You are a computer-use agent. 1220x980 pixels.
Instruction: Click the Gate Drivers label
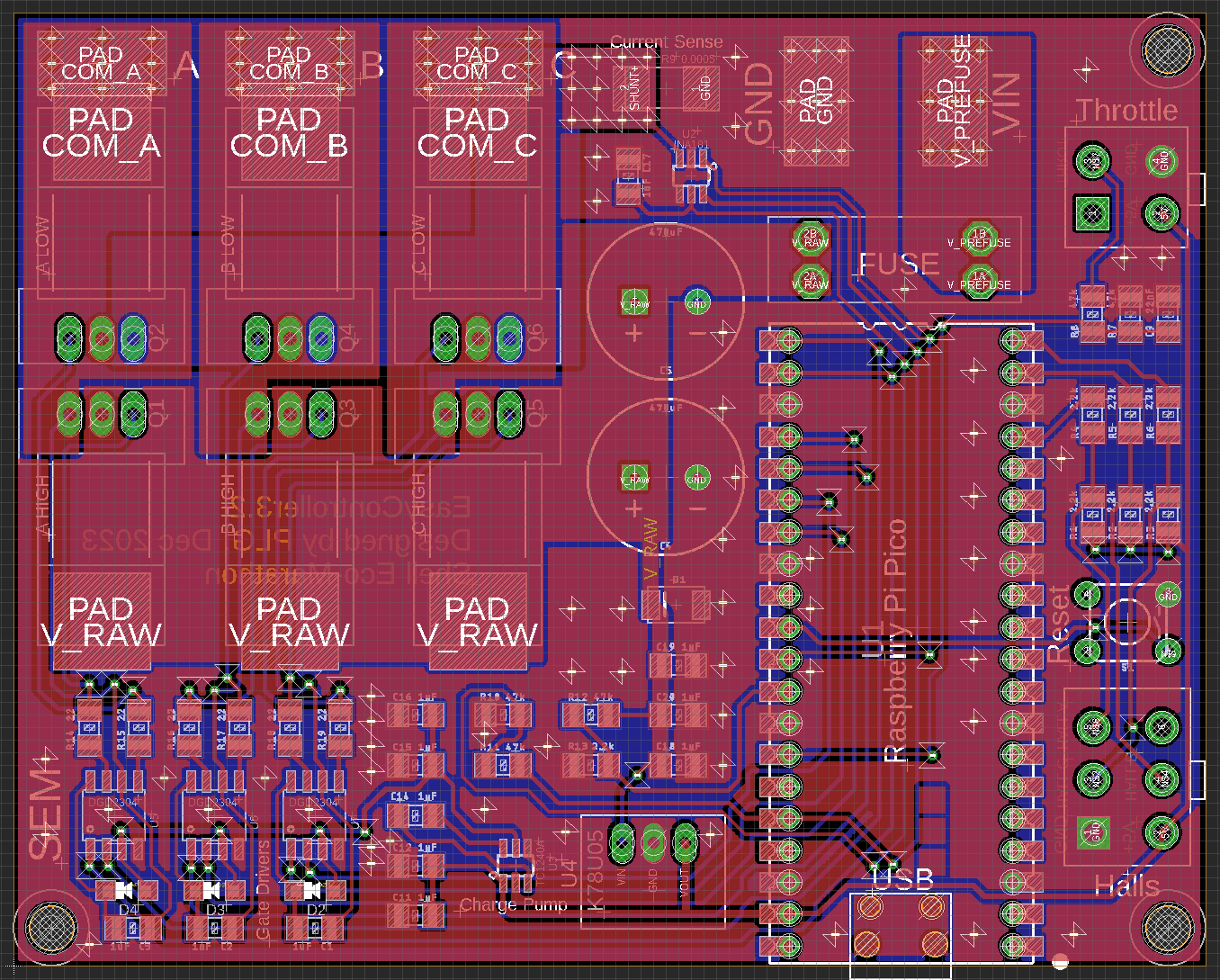pyautogui.click(x=263, y=891)
